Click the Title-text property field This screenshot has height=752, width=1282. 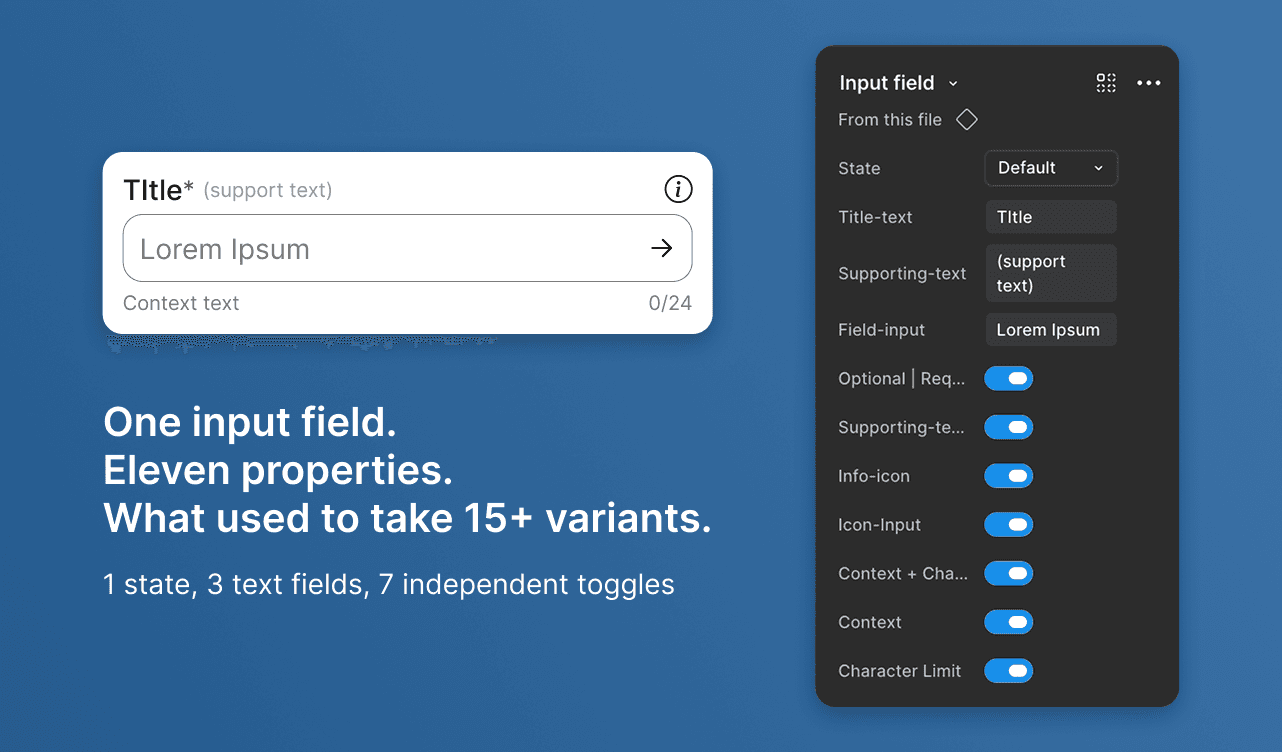[1051, 217]
